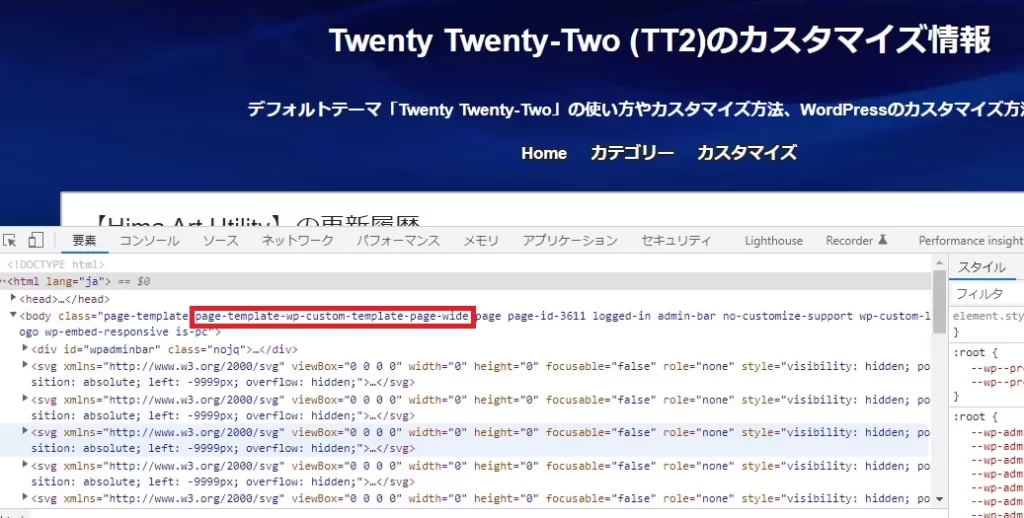Viewport: 1024px width, 518px height.
Task: Select the inspect element picker icon
Action: (9, 240)
